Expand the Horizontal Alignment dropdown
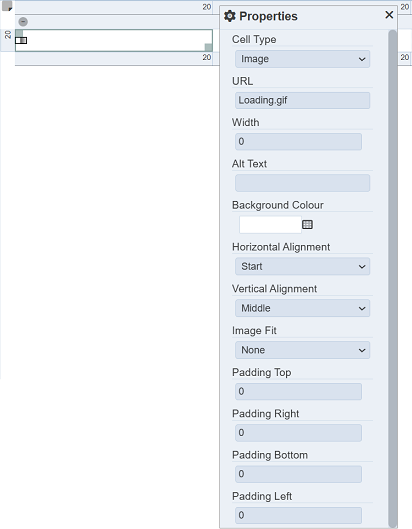This screenshot has height=529, width=412. click(x=302, y=267)
